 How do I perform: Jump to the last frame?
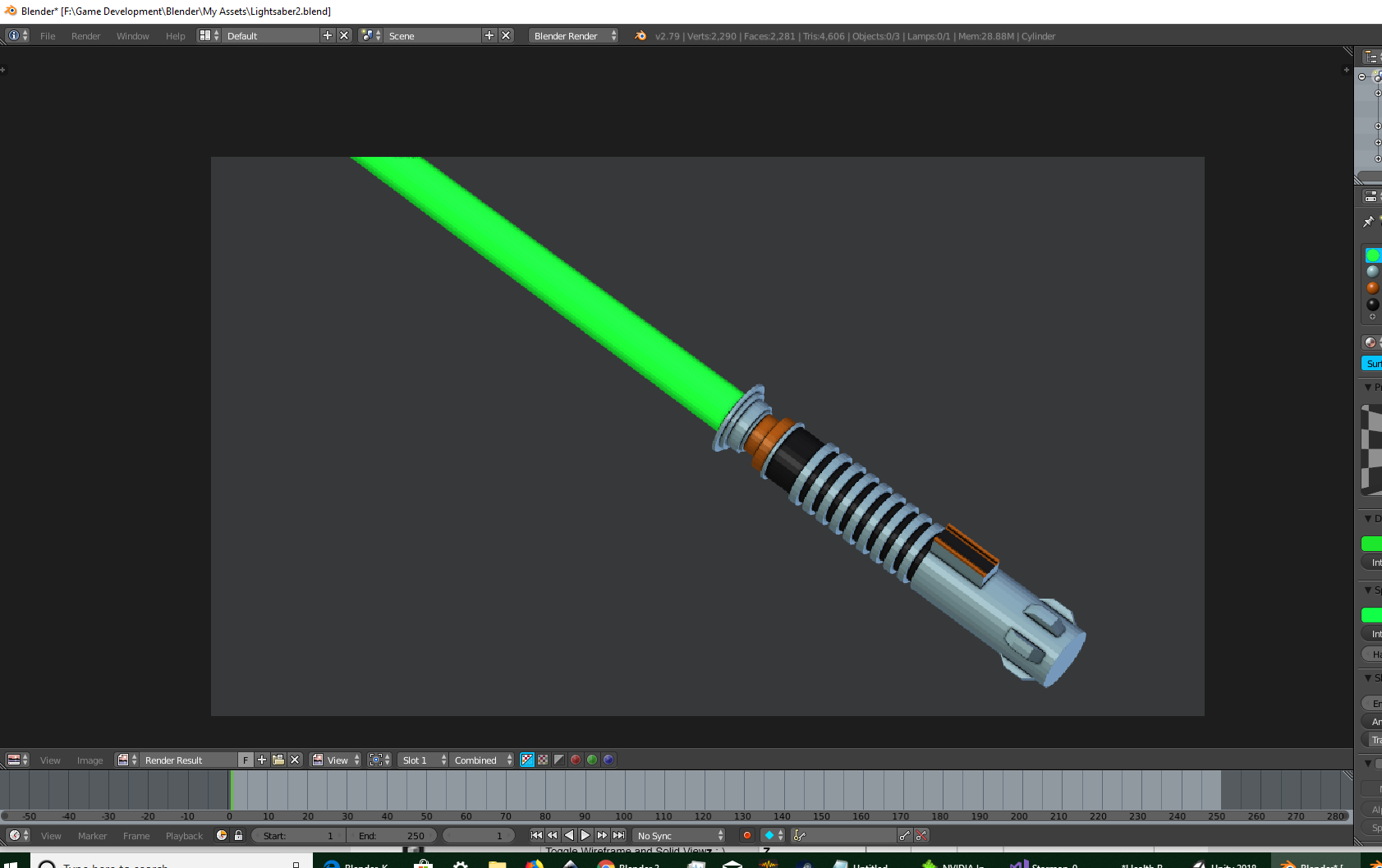coord(618,835)
